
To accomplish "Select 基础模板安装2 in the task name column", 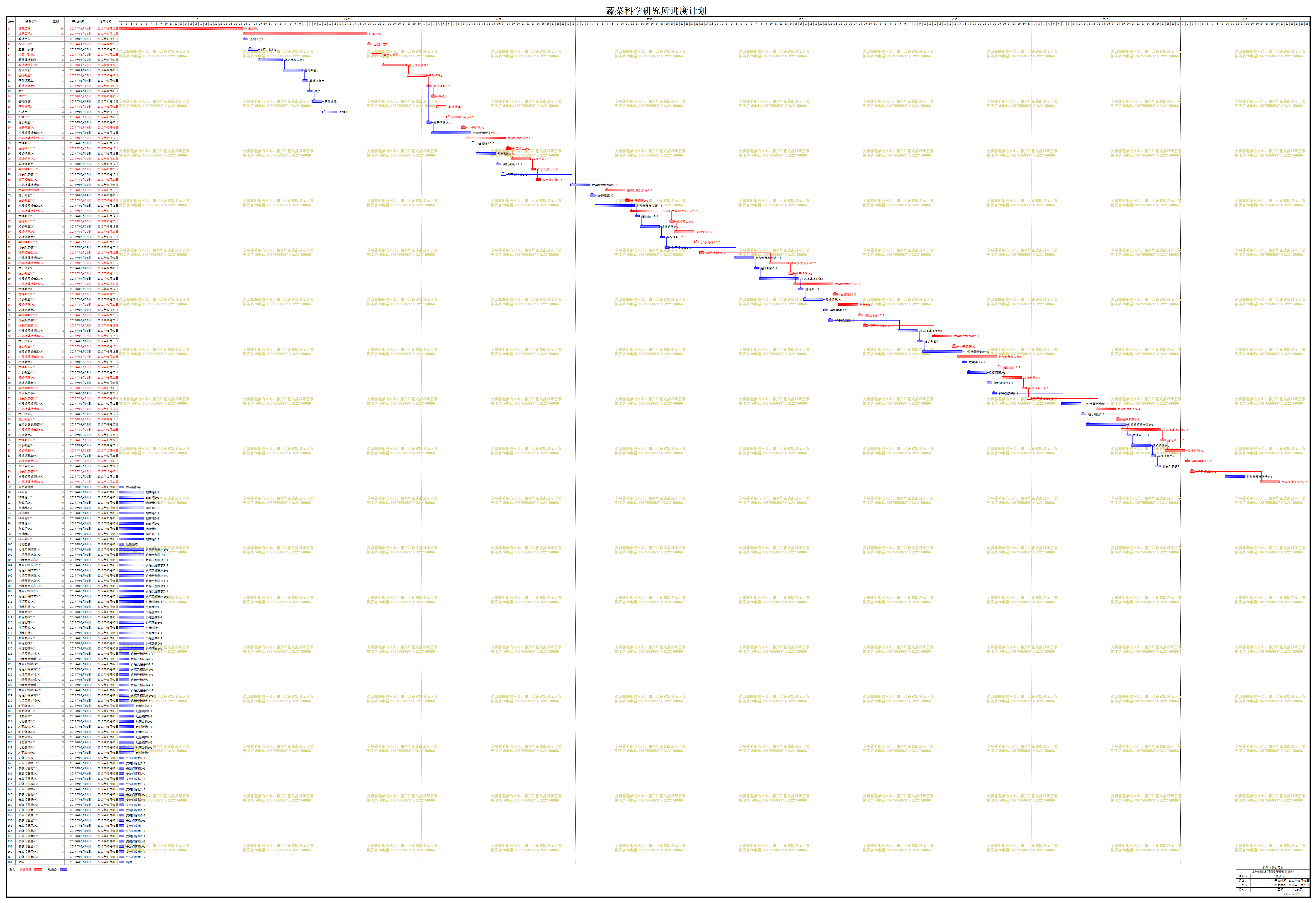I will click(28, 65).
